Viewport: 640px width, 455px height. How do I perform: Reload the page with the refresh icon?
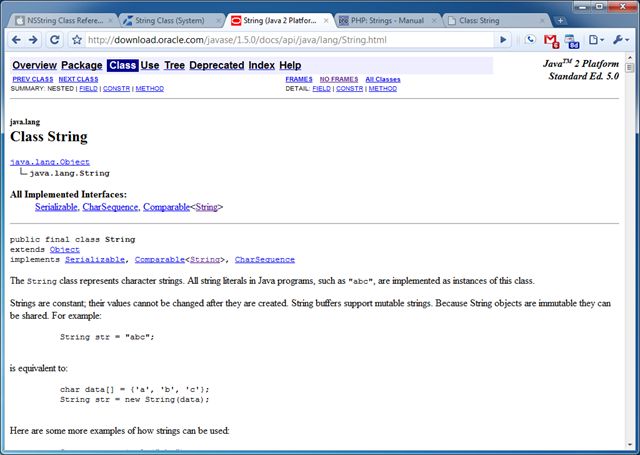point(55,40)
